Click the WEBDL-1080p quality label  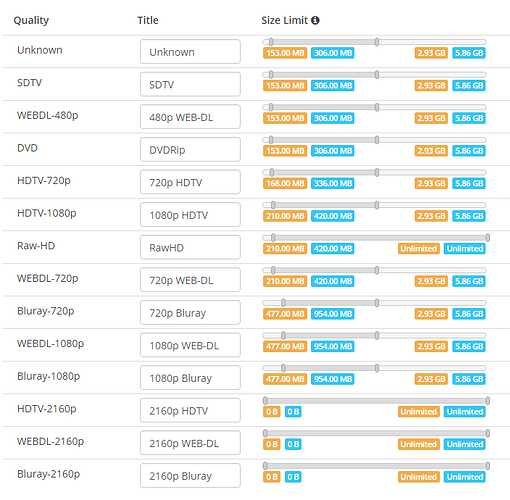(50, 343)
